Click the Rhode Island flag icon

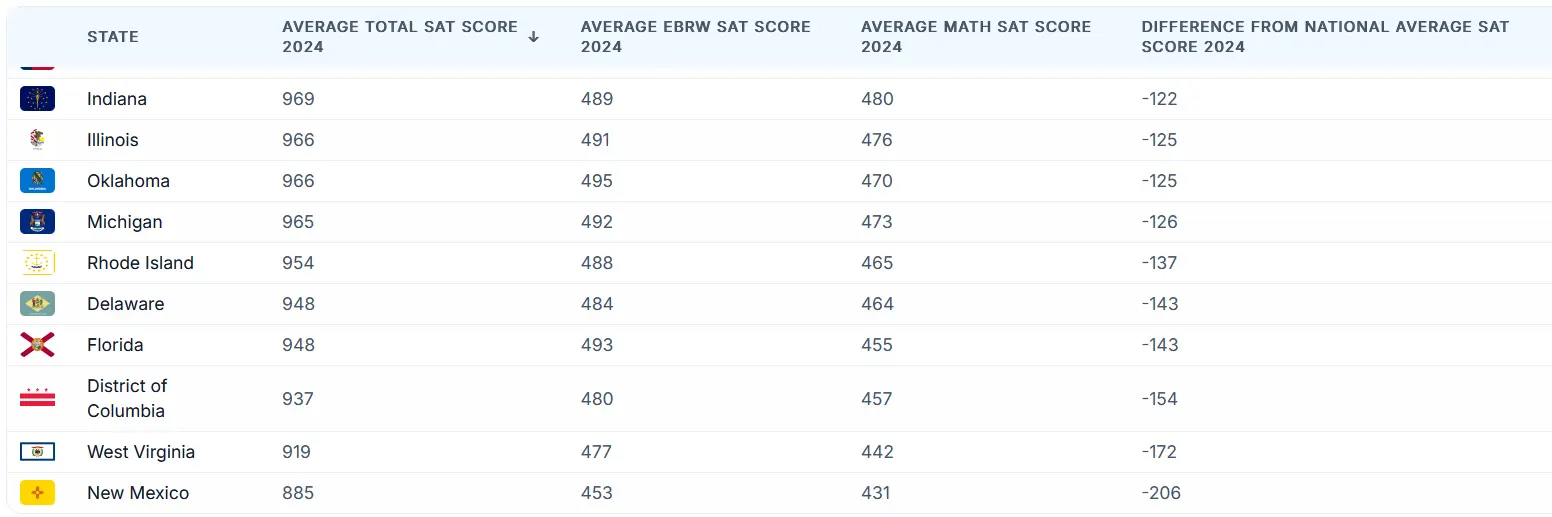click(37, 263)
